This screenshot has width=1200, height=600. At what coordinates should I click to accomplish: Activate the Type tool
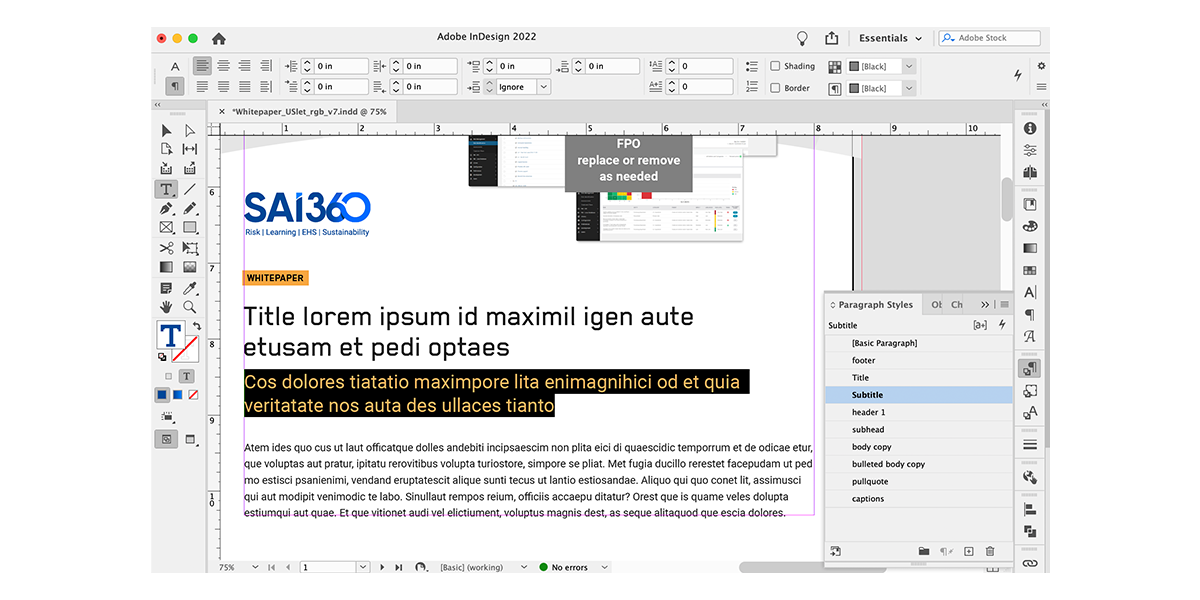point(166,189)
